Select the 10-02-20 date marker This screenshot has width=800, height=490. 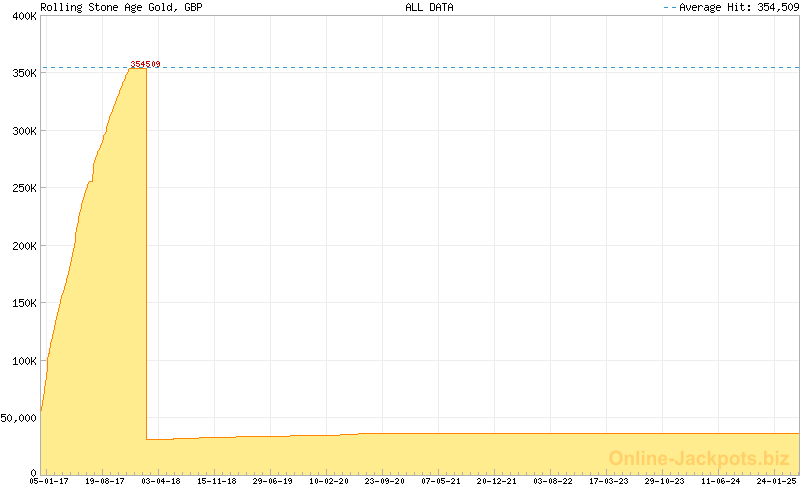click(328, 481)
